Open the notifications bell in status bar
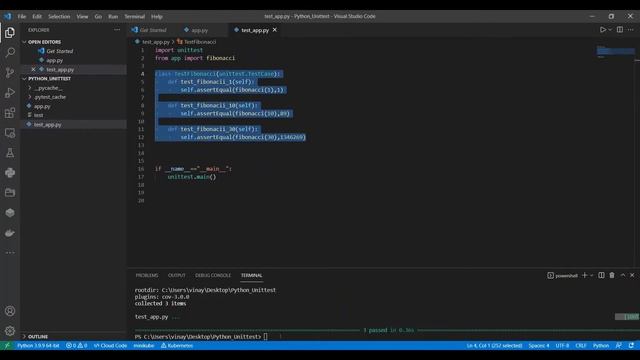The image size is (640, 360). [631, 345]
